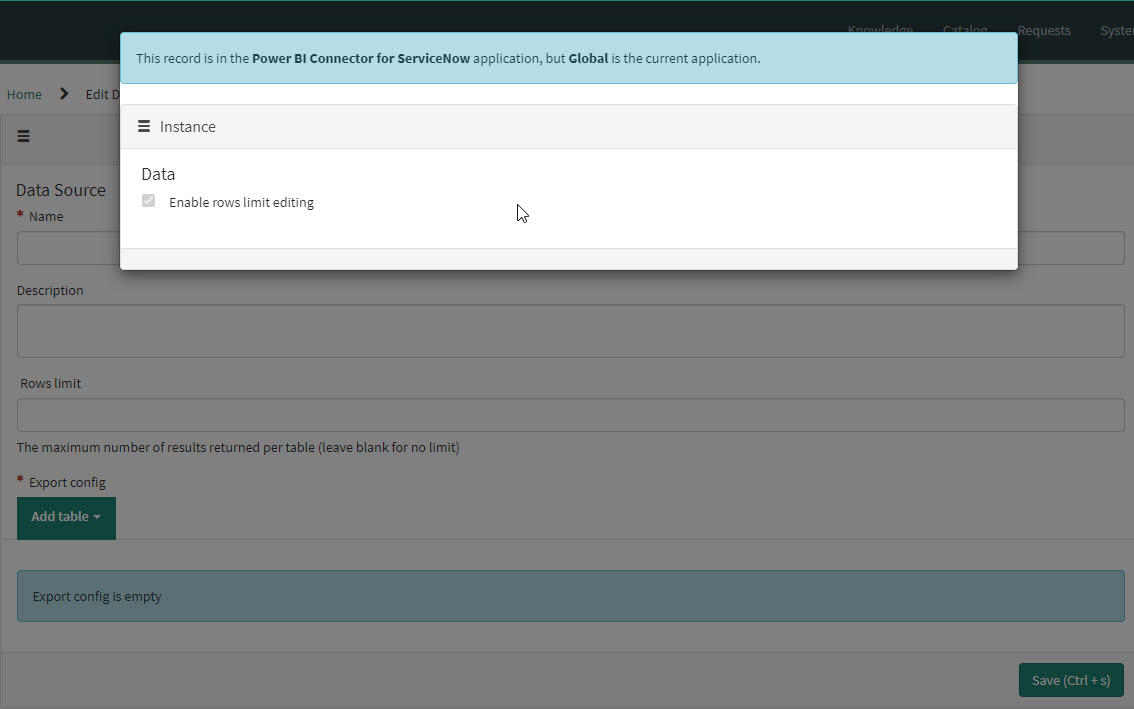Focus the Description text area

click(x=571, y=331)
